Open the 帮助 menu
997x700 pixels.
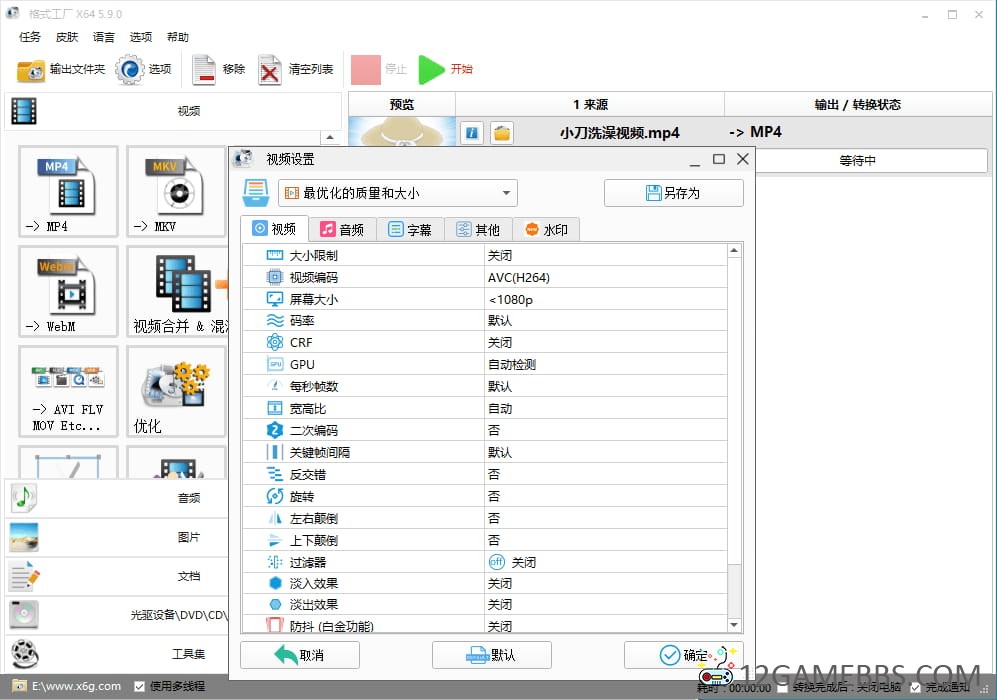coord(178,37)
